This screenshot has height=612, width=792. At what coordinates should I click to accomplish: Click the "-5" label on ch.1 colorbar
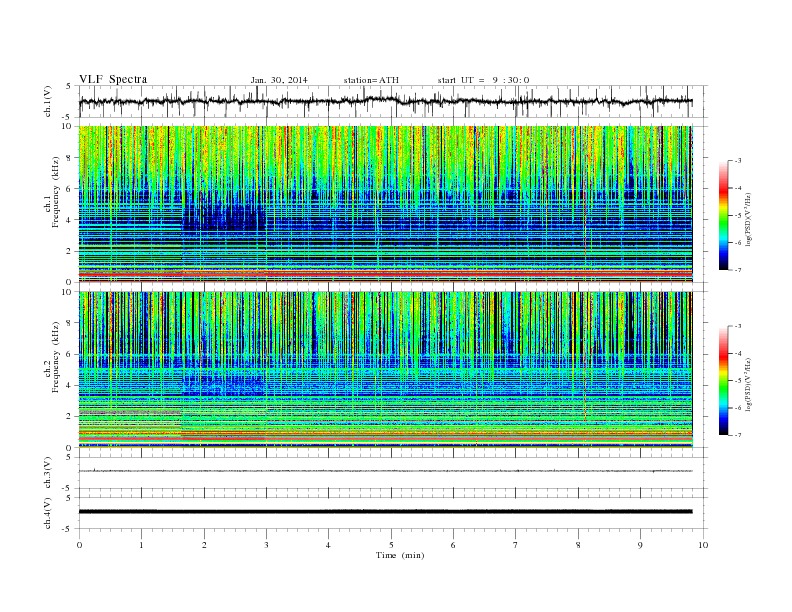click(738, 216)
